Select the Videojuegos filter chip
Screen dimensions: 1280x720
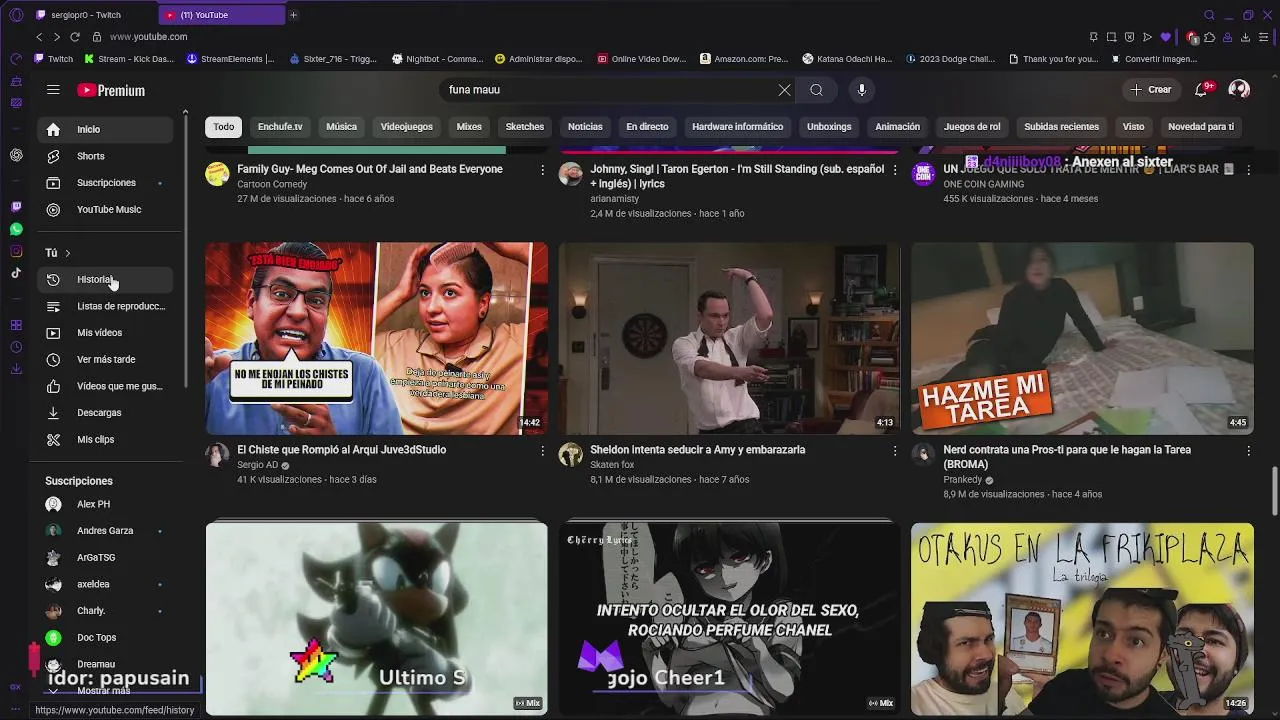(406, 127)
